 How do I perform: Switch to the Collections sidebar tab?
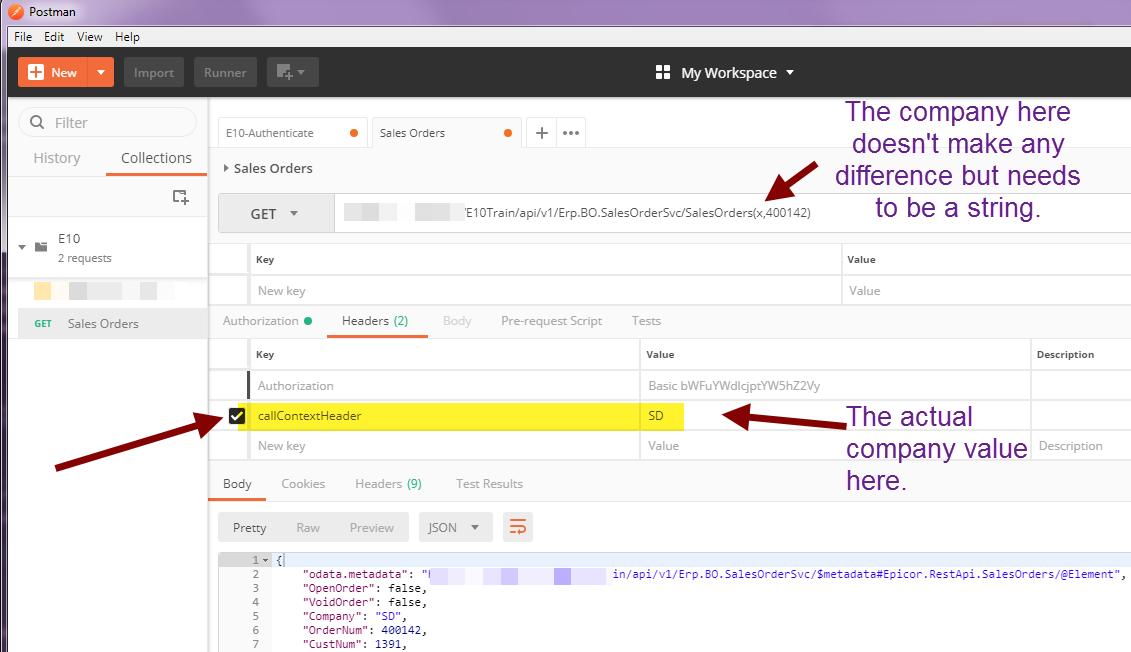pos(157,158)
